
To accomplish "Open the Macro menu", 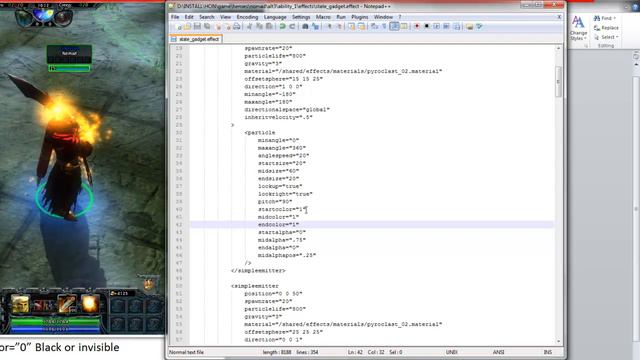I will click(x=323, y=17).
